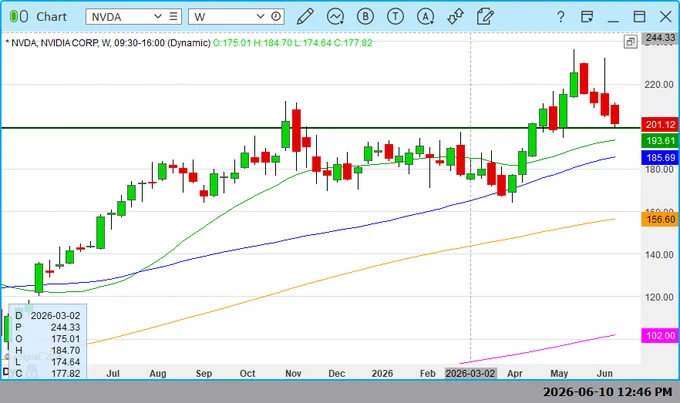Image resolution: width=680 pixels, height=403 pixels.
Task: Open the chart studies wave icon
Action: (x=335, y=17)
